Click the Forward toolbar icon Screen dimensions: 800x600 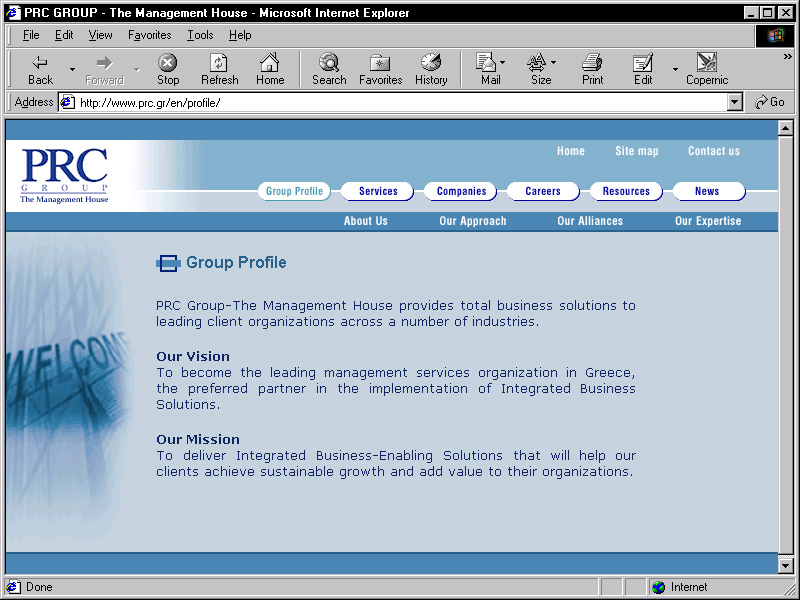(x=105, y=69)
